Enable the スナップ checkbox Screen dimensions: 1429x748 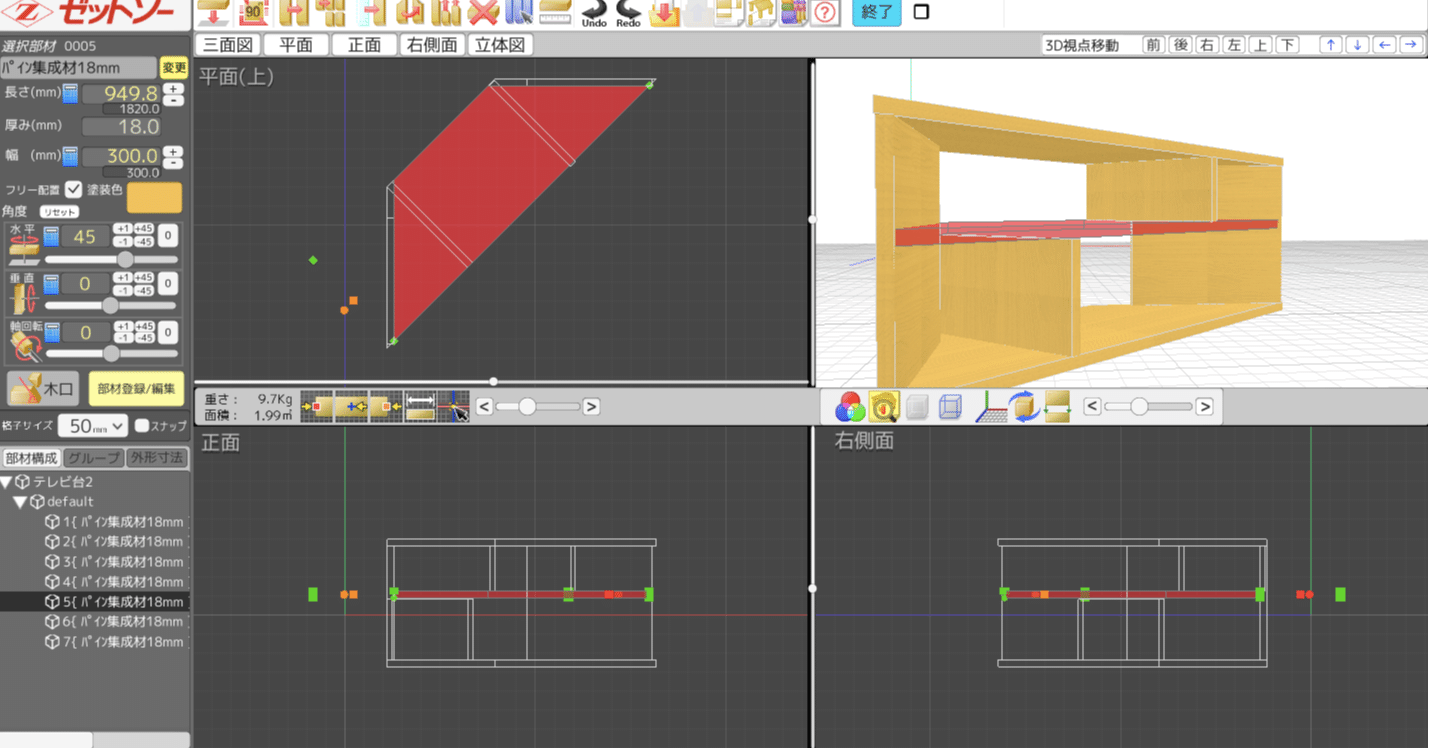(x=142, y=426)
